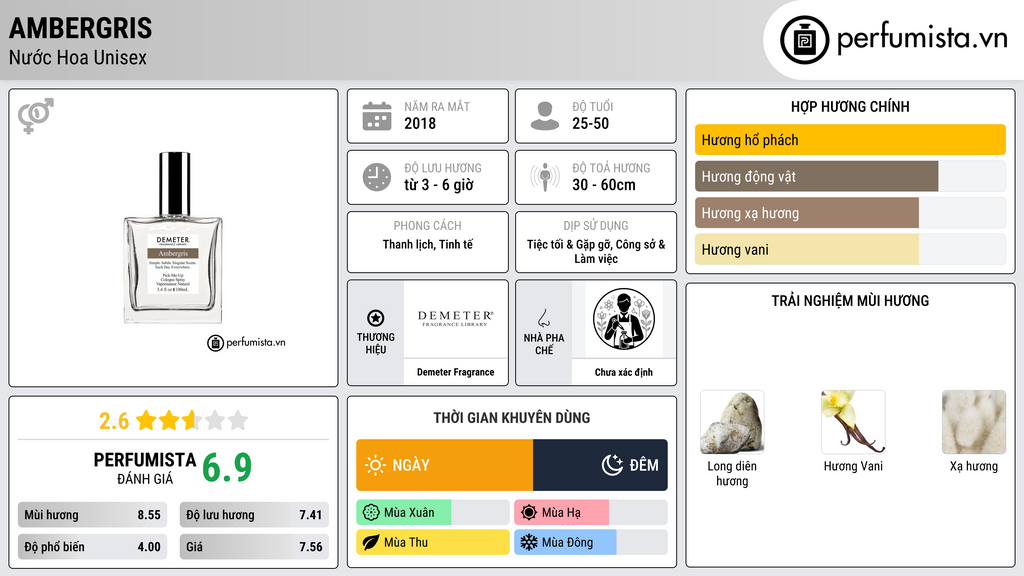This screenshot has height=576, width=1024.
Task: Click the sillage icon beside Độ toả hương
Action: 545,177
